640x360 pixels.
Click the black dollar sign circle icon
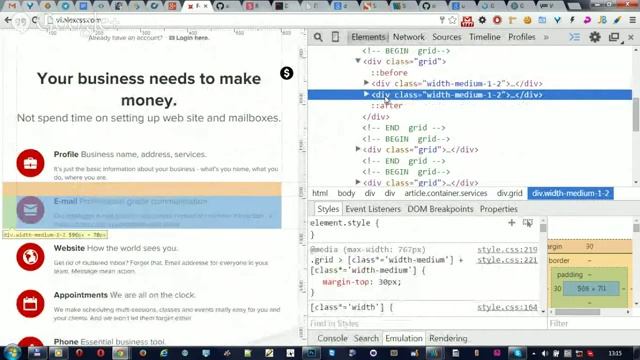pyautogui.click(x=287, y=73)
